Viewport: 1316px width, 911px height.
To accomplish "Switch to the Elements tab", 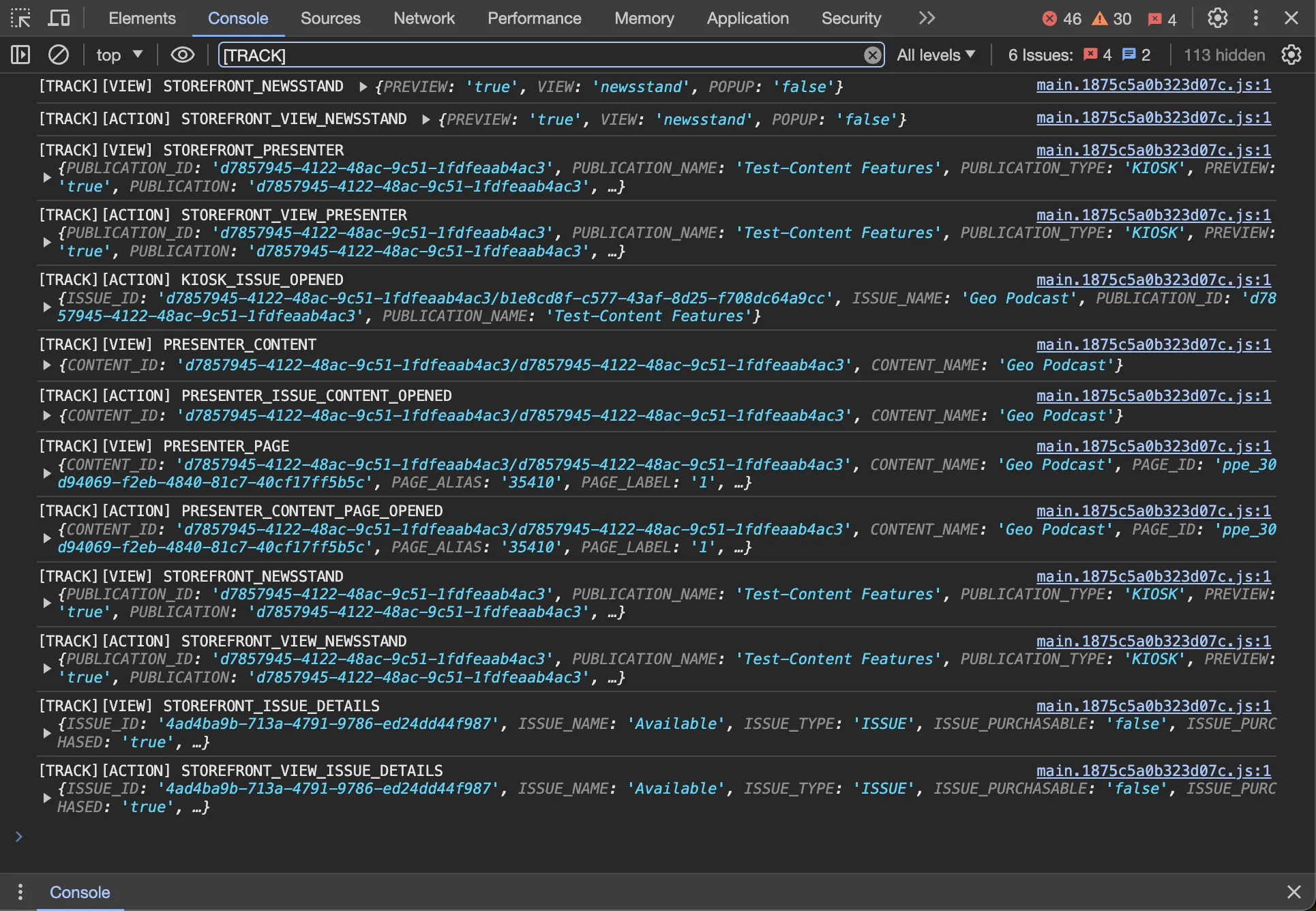I will [x=142, y=18].
